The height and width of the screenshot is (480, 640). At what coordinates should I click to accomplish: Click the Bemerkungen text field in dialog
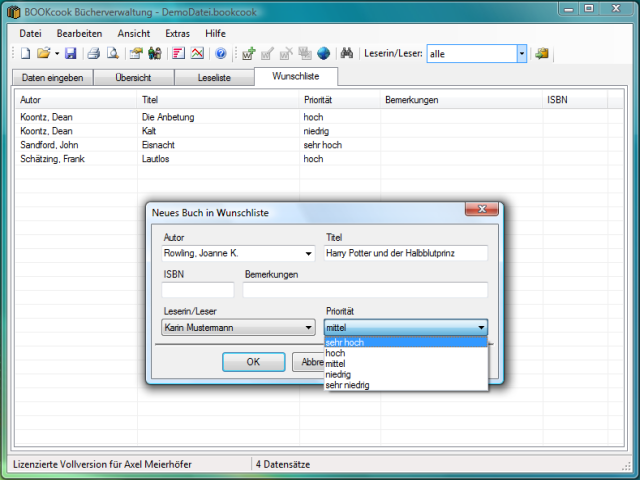tap(365, 291)
